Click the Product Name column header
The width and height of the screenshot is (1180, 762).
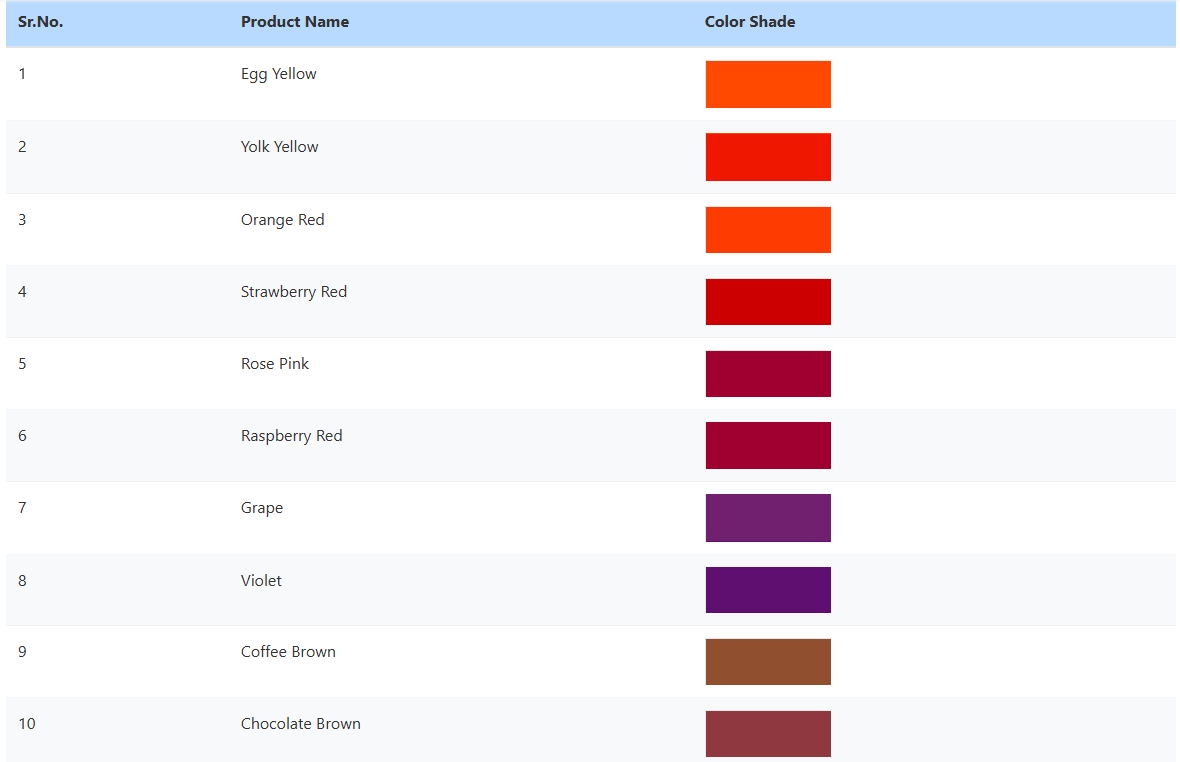tap(295, 22)
